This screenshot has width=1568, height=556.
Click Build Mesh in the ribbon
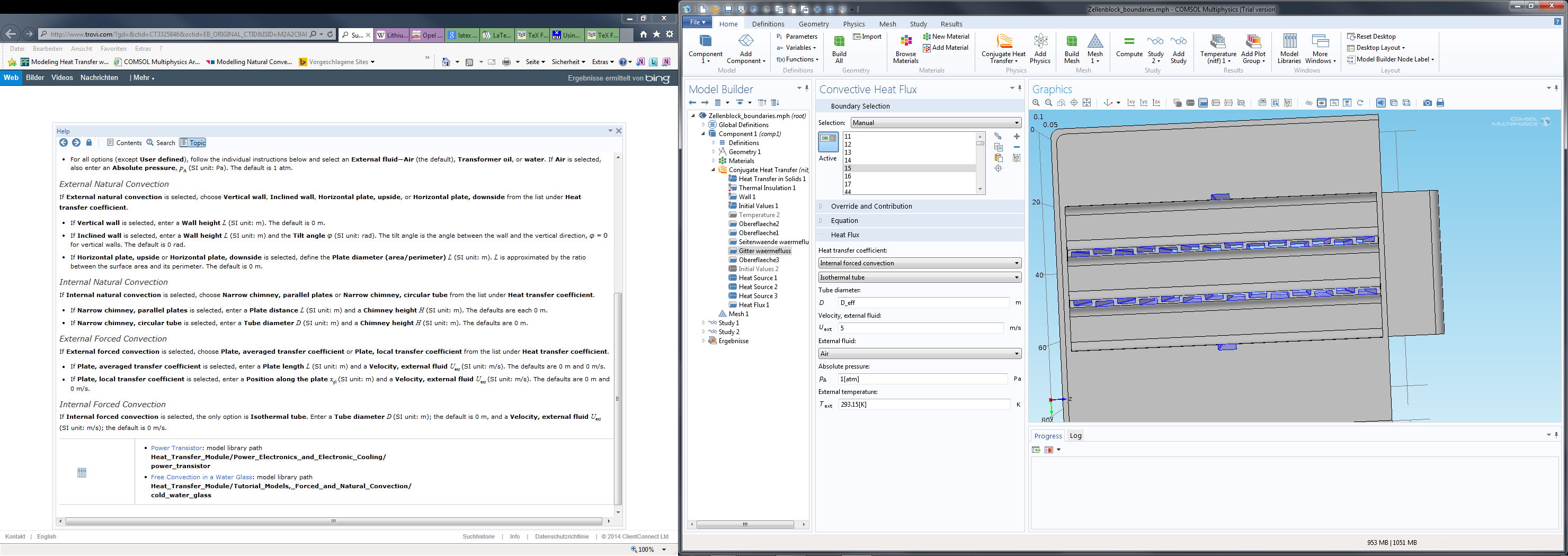pos(1072,49)
